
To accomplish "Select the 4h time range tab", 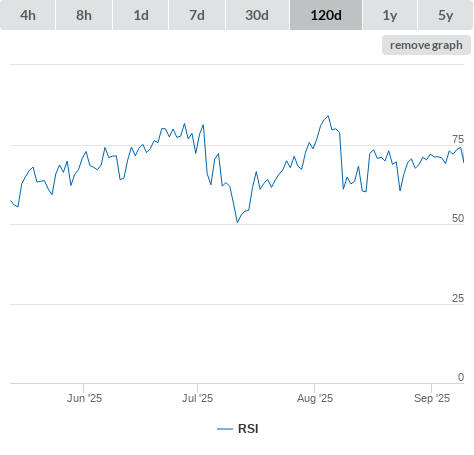I will 28,15.
